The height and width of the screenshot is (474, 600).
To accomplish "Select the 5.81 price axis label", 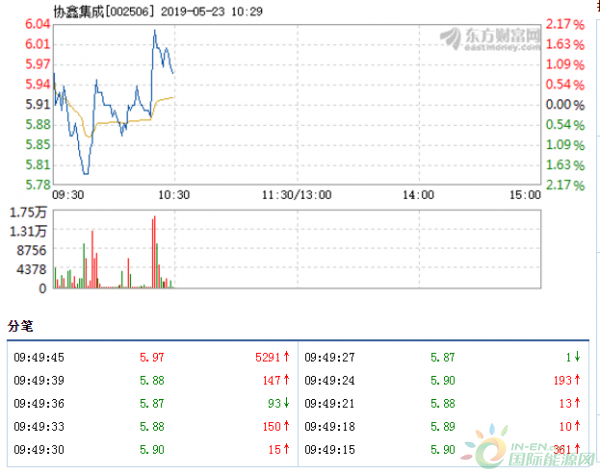I will click(38, 165).
